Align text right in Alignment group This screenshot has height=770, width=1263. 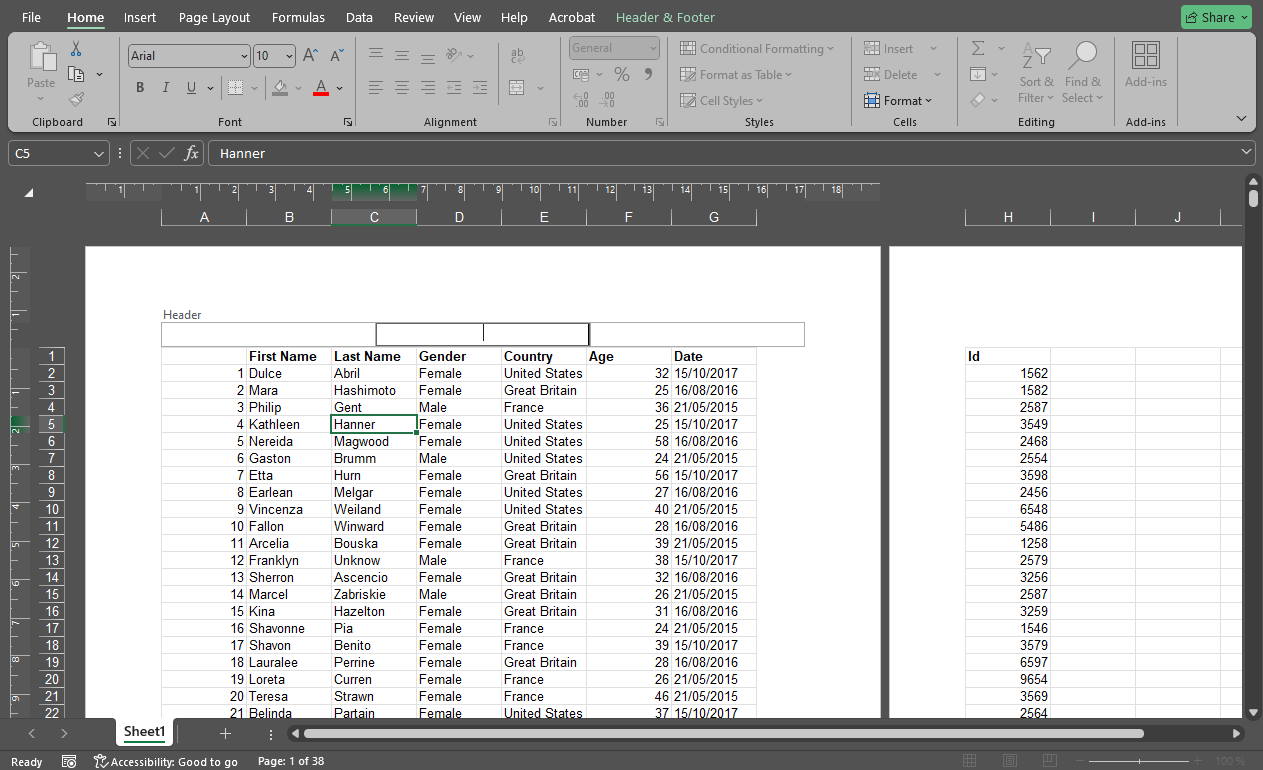pyautogui.click(x=428, y=88)
